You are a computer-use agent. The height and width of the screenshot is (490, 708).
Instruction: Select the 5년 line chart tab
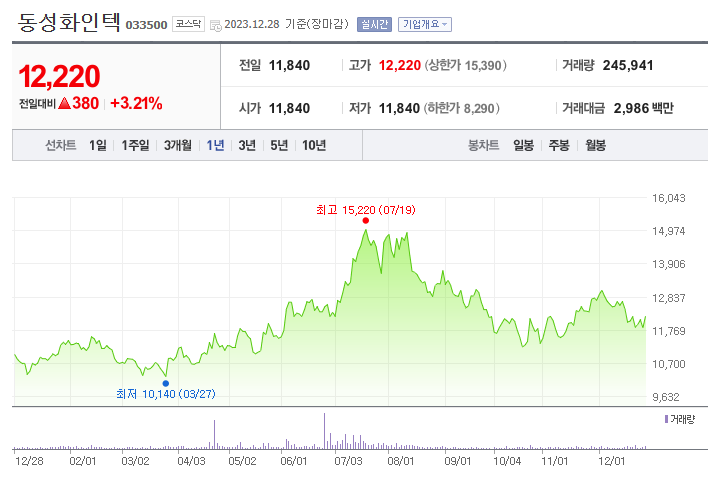point(279,145)
